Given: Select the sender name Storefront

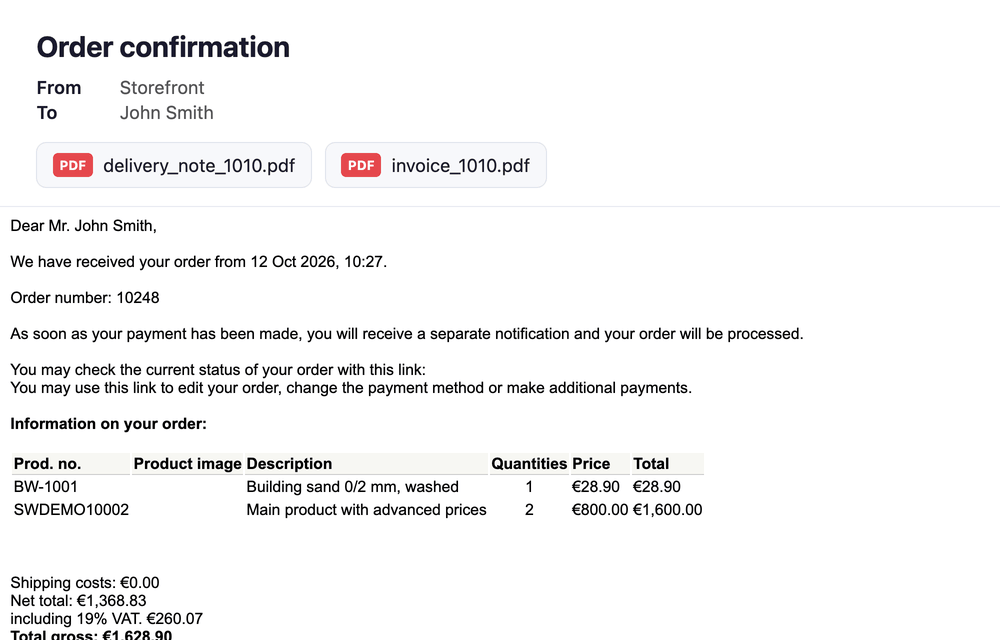Looking at the screenshot, I should coord(162,87).
